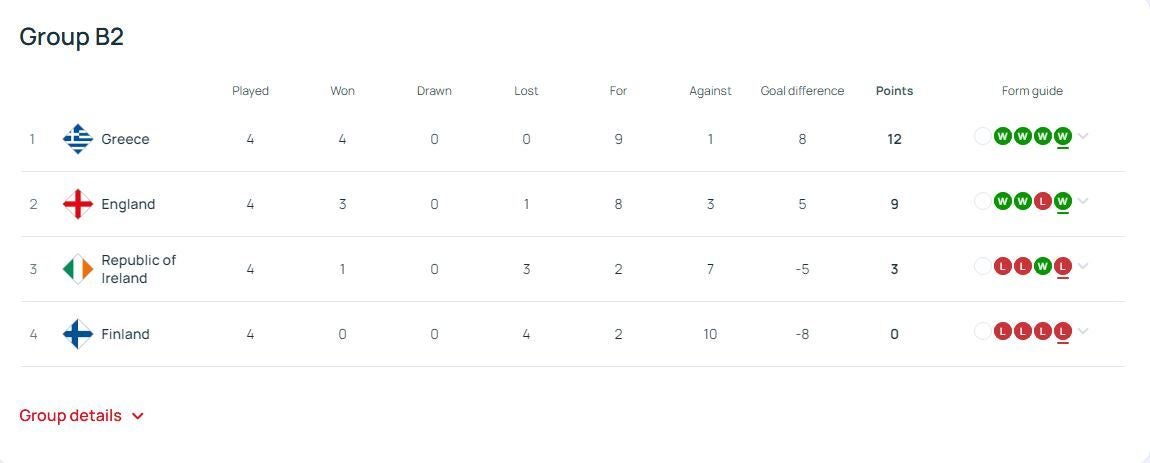
Task: Click the empty form circle in Greece row
Action: coord(983,136)
